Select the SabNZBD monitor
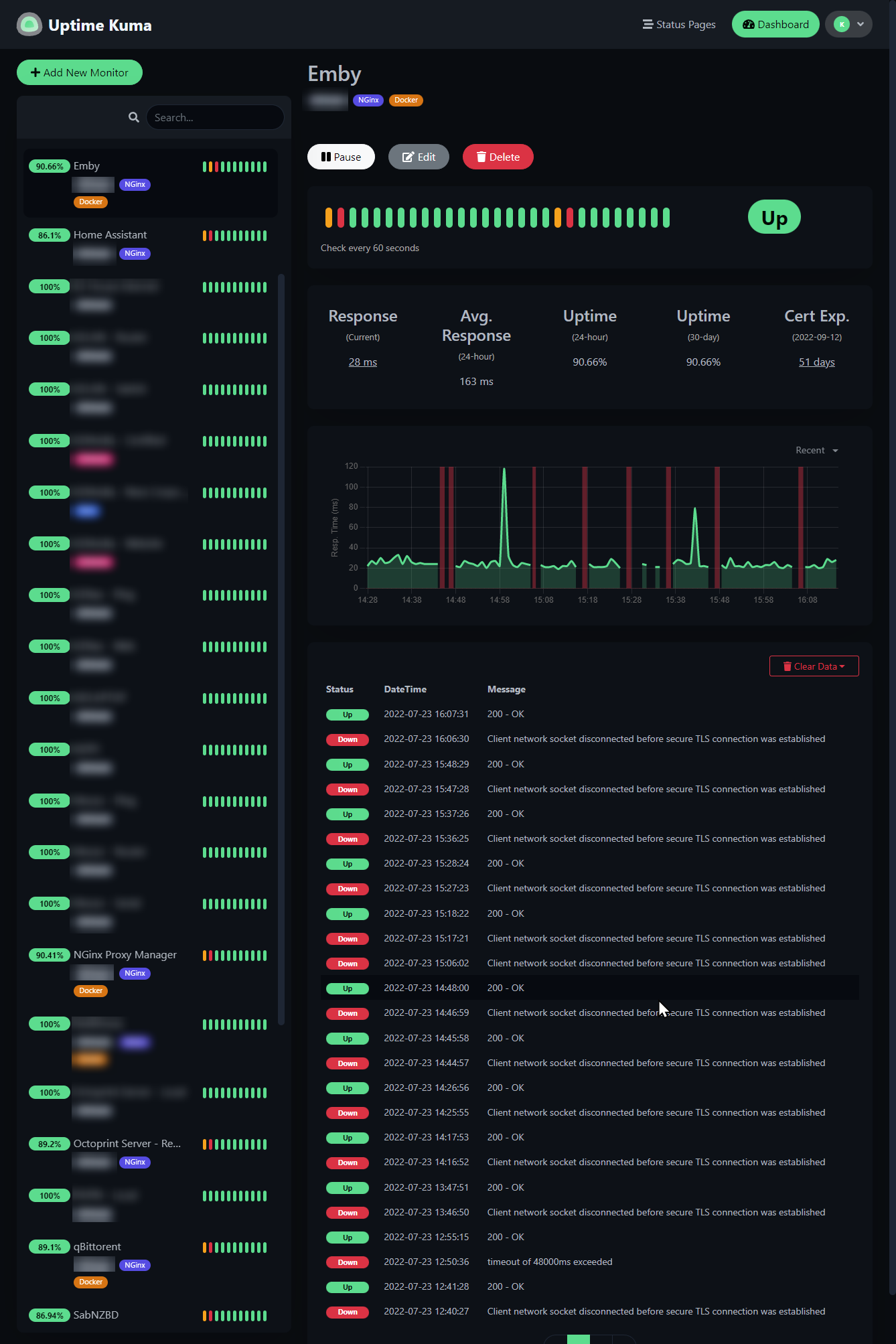The height and width of the screenshot is (1344, 896). tap(151, 1315)
